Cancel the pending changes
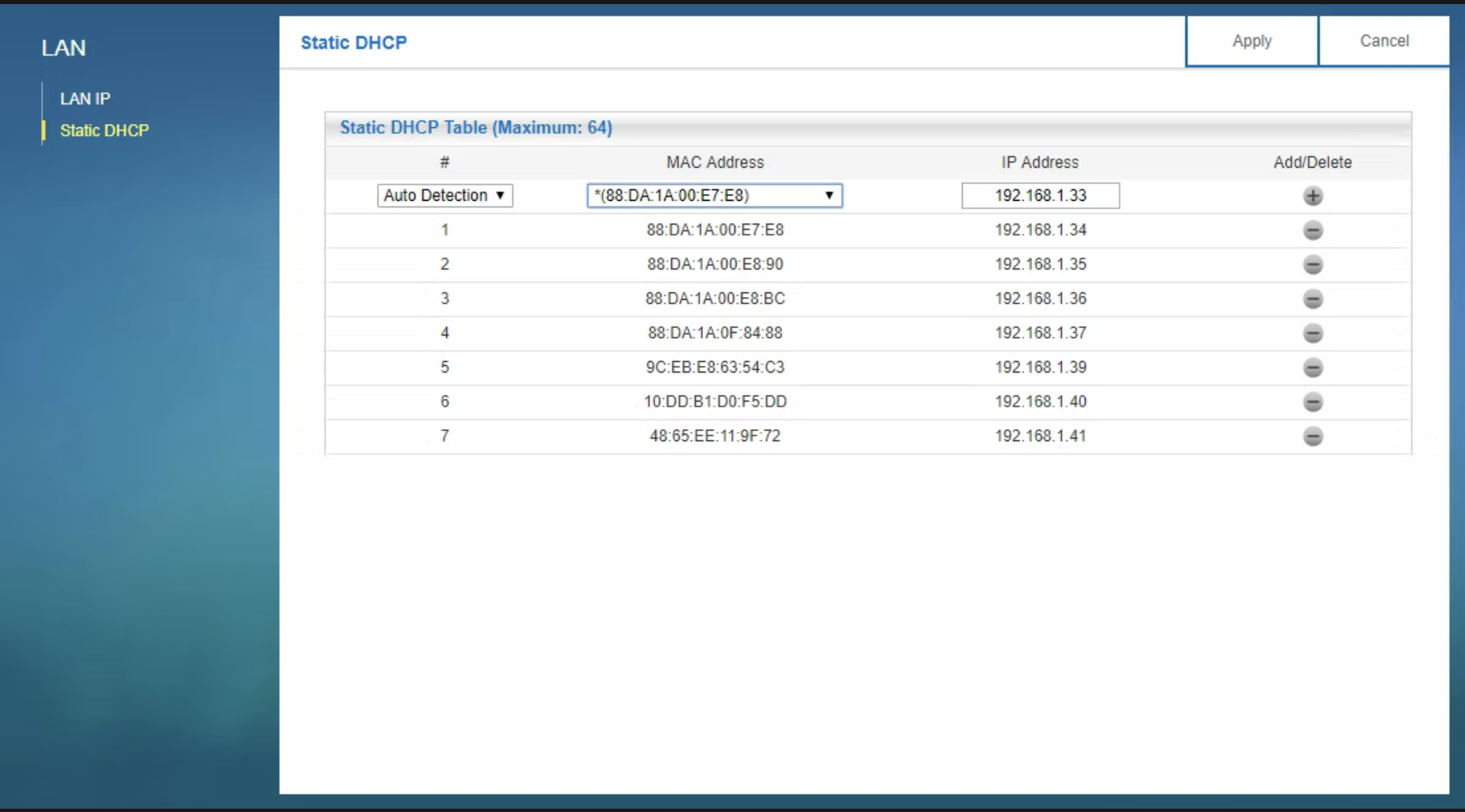The image size is (1465, 812). tap(1384, 40)
